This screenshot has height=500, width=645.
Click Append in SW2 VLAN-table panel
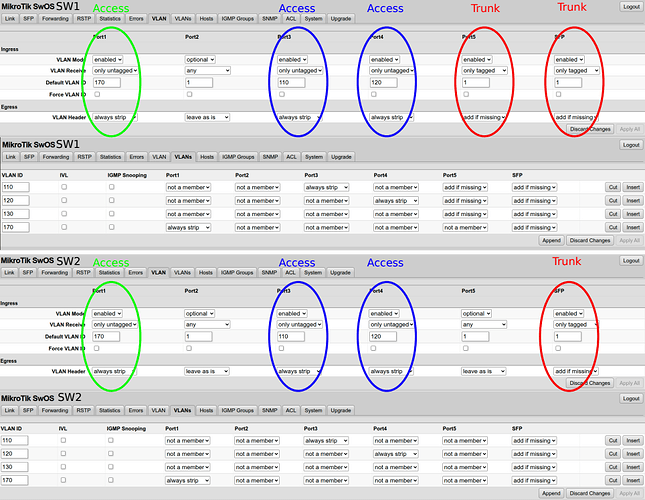tap(551, 493)
